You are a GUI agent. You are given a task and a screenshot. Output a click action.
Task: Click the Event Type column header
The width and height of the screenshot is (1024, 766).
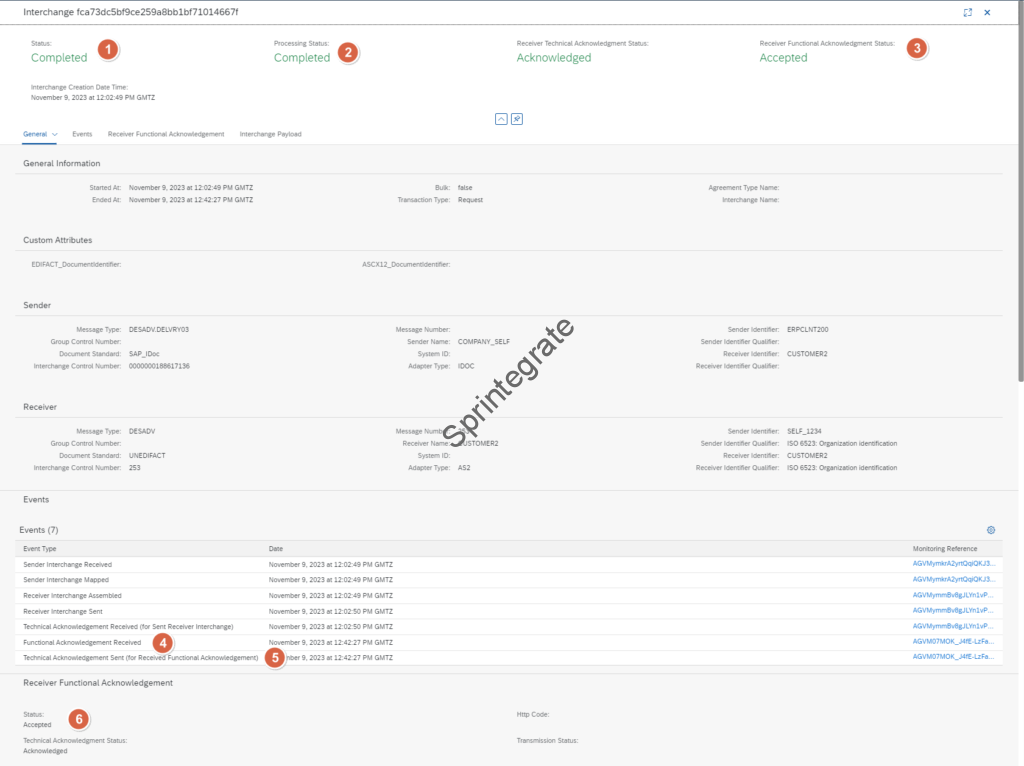pos(40,549)
